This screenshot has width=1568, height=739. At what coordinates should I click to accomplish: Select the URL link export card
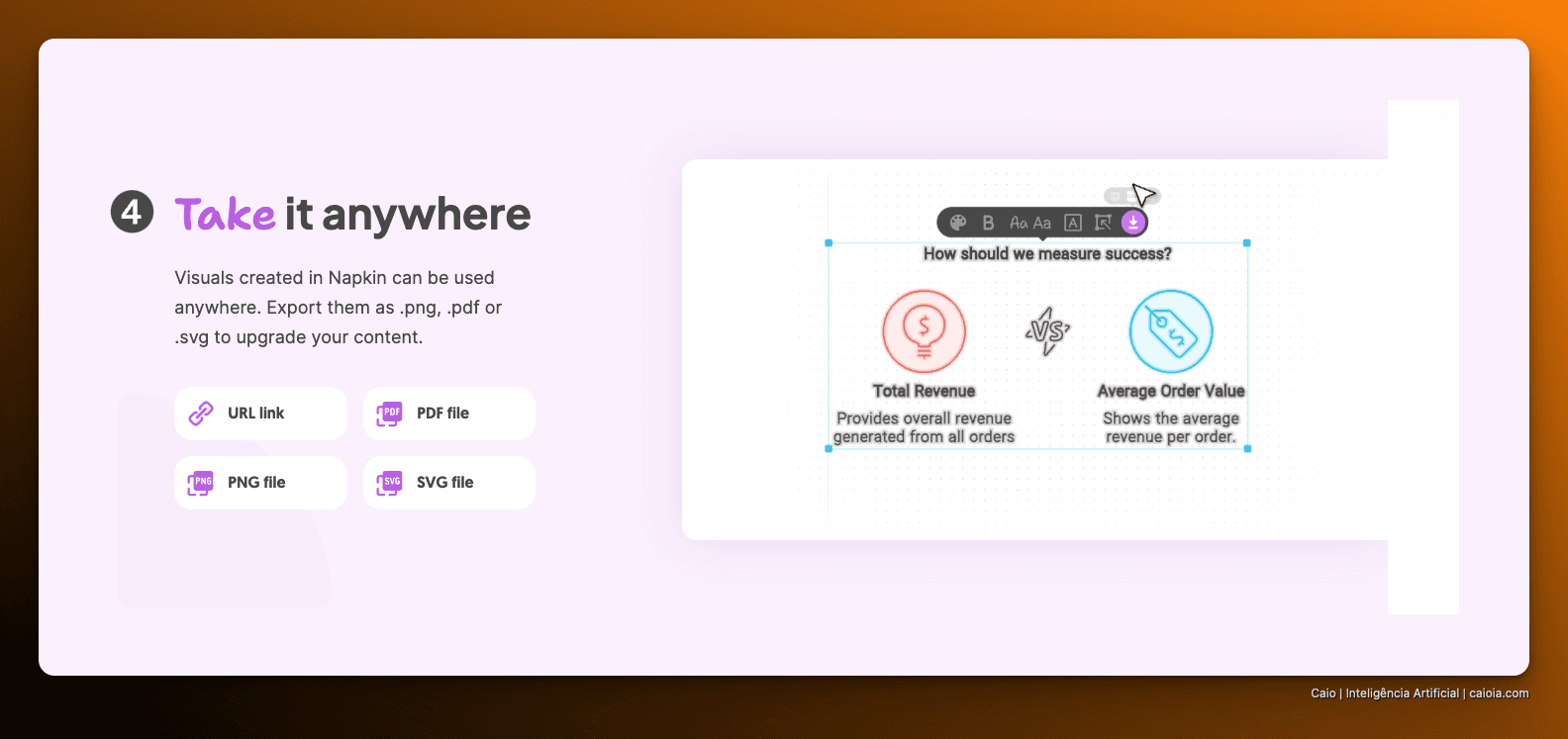coord(260,414)
